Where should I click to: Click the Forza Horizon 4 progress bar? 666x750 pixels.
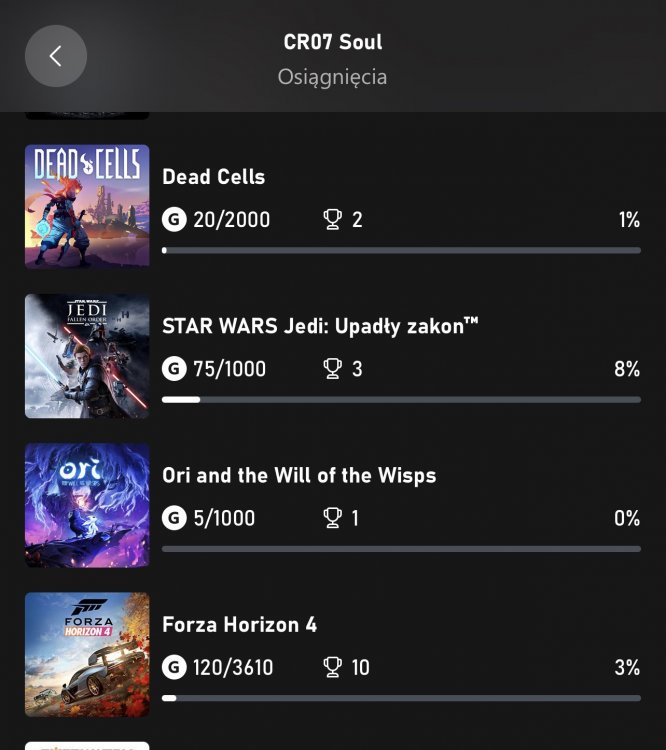pyautogui.click(x=400, y=697)
